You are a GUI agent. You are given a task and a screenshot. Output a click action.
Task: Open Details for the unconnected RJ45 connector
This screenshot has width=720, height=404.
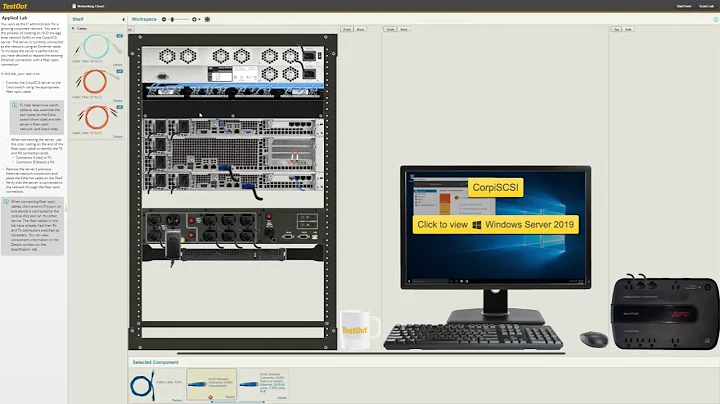(230, 397)
